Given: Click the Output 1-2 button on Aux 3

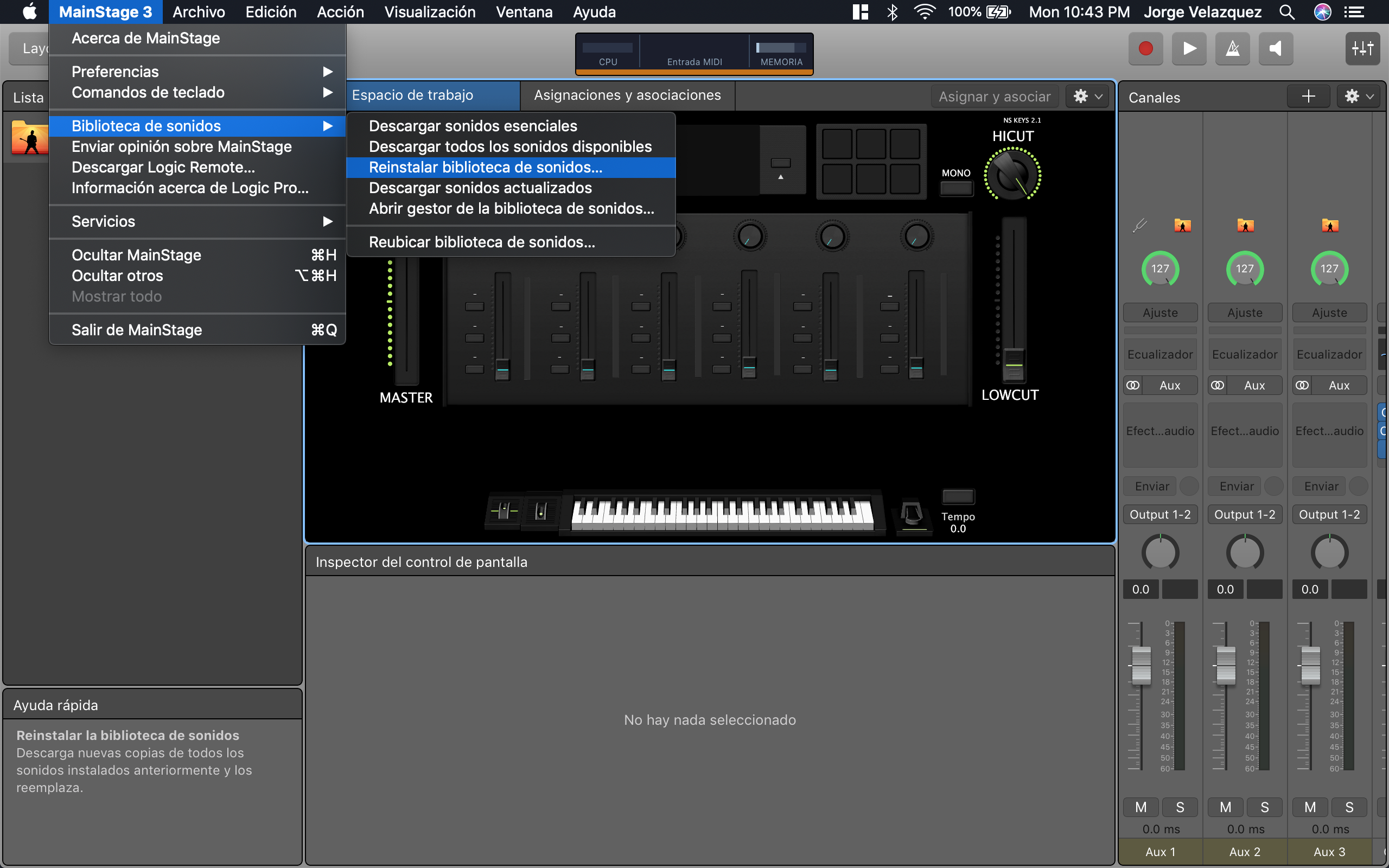Looking at the screenshot, I should point(1329,514).
